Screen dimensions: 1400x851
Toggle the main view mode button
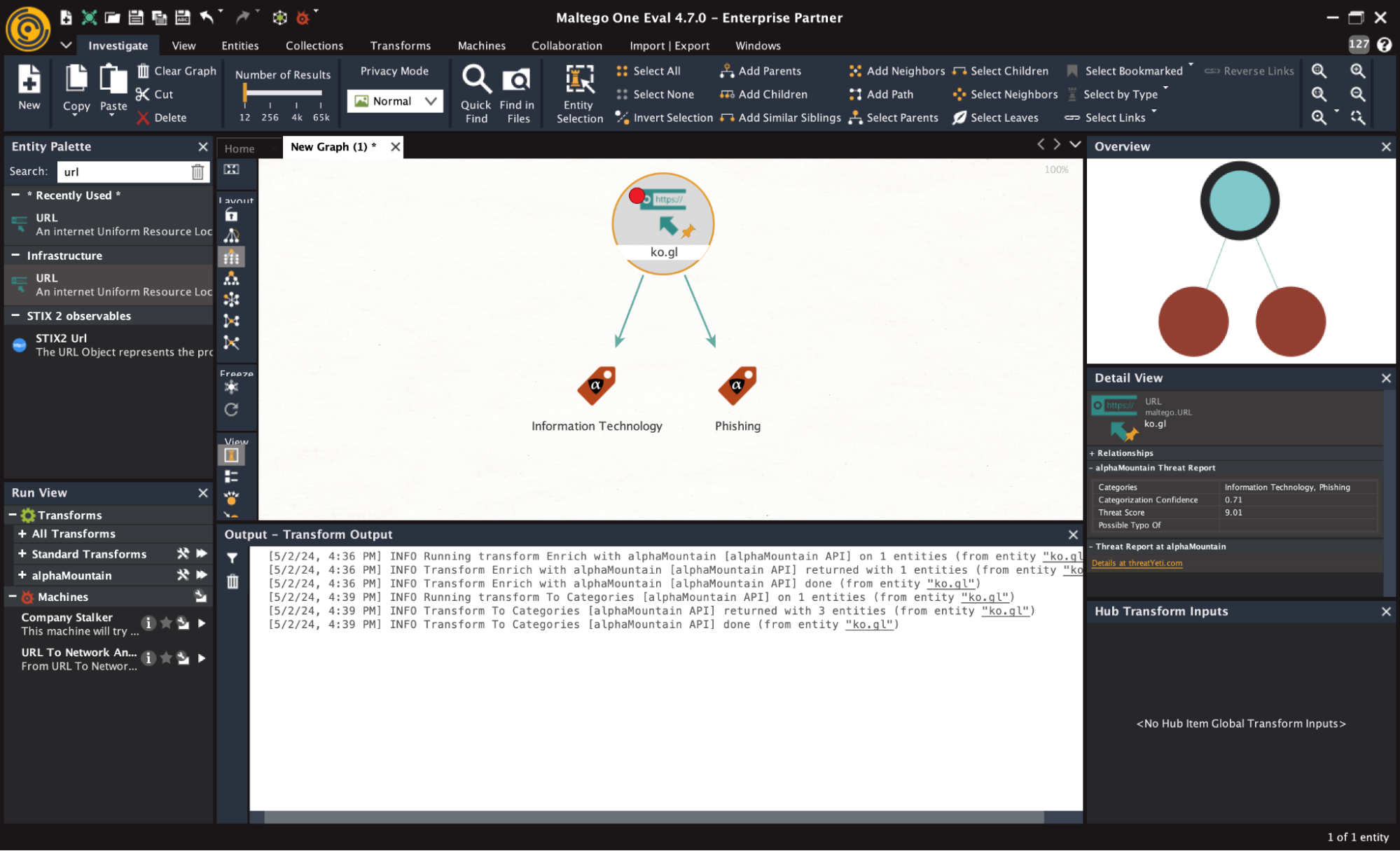click(231, 455)
